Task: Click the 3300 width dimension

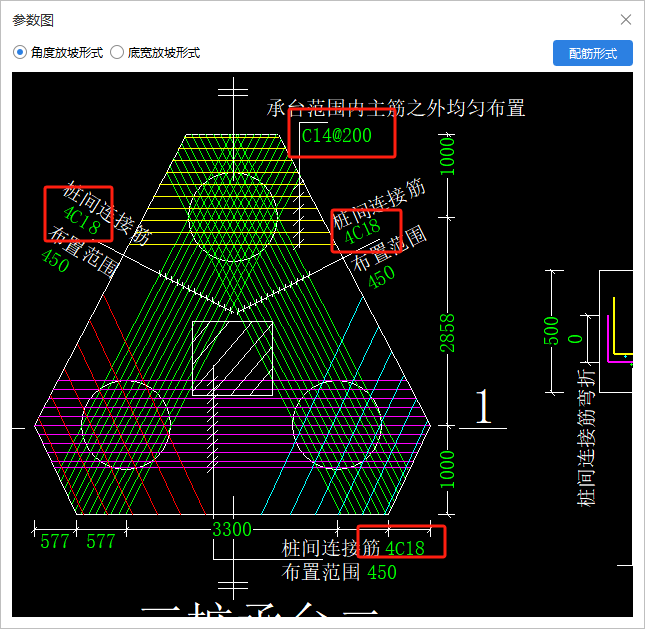Action: [232, 529]
